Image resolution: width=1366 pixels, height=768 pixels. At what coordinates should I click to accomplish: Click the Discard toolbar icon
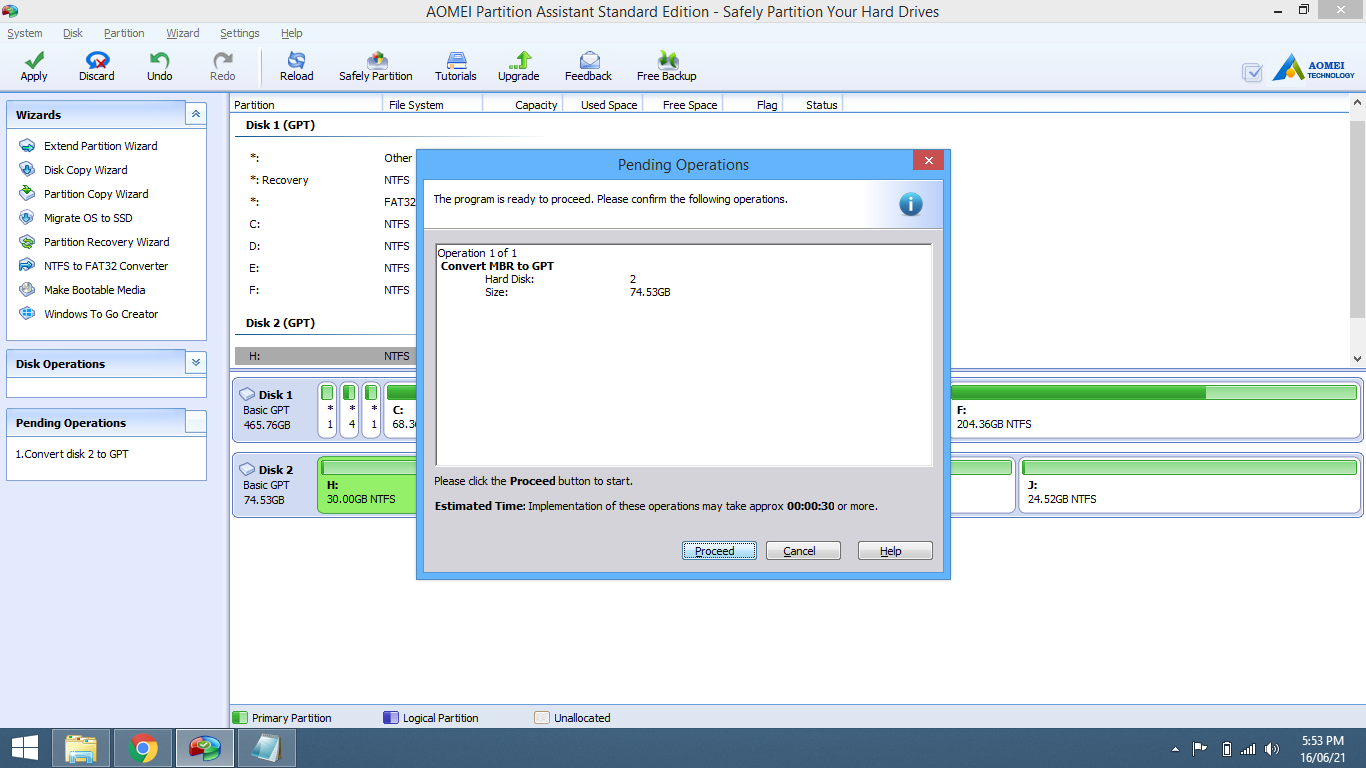click(x=97, y=67)
